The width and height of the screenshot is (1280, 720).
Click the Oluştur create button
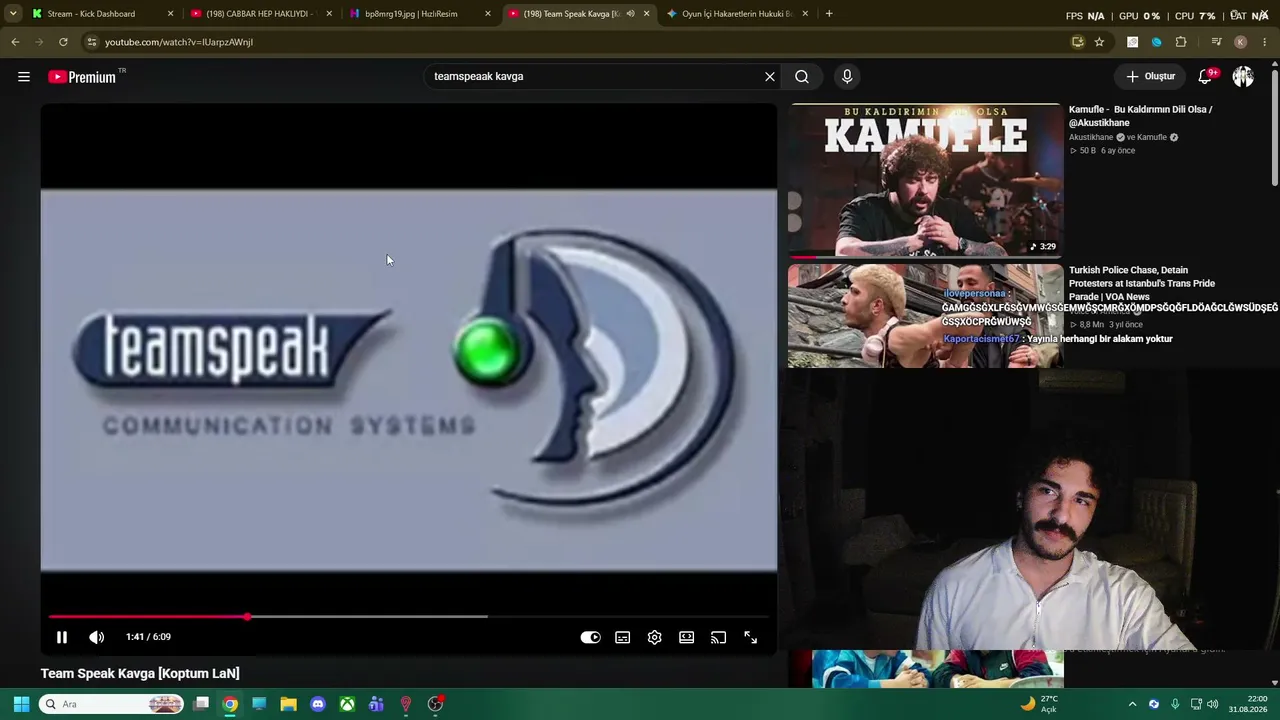tap(1150, 76)
